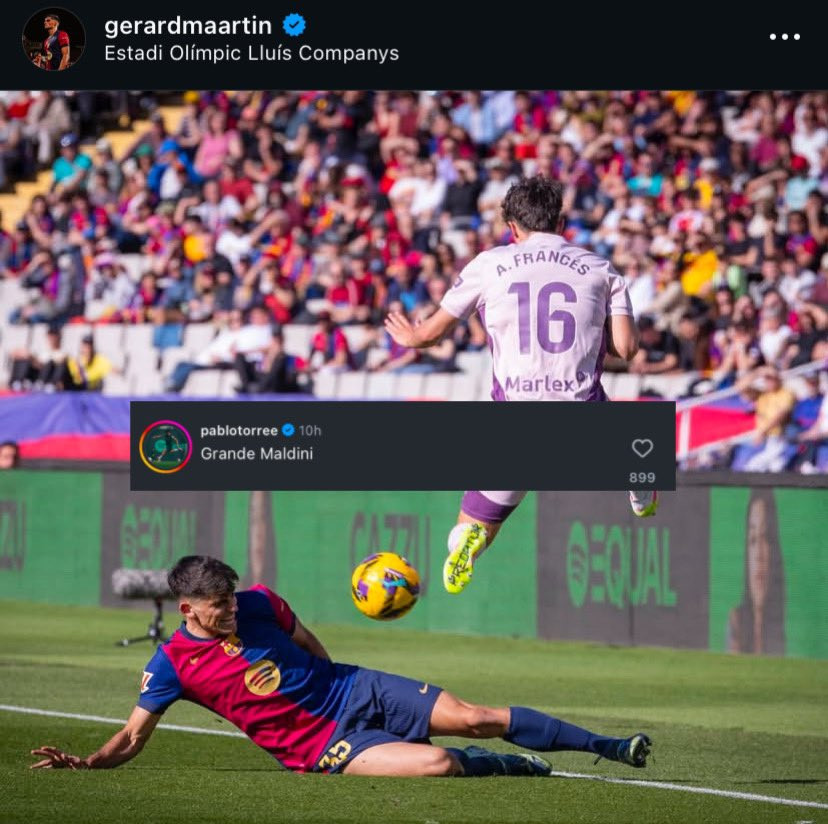
Task: Open the three-dot more options menu
Action: tap(784, 36)
